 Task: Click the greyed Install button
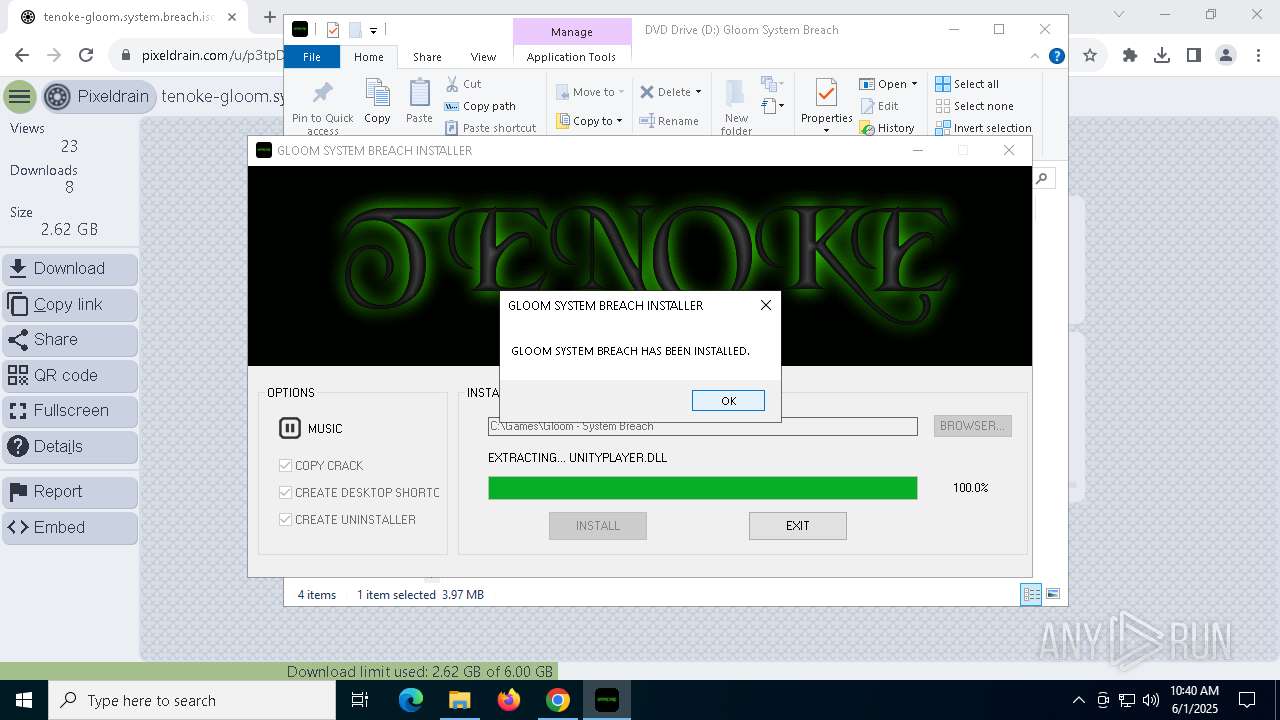(x=597, y=525)
